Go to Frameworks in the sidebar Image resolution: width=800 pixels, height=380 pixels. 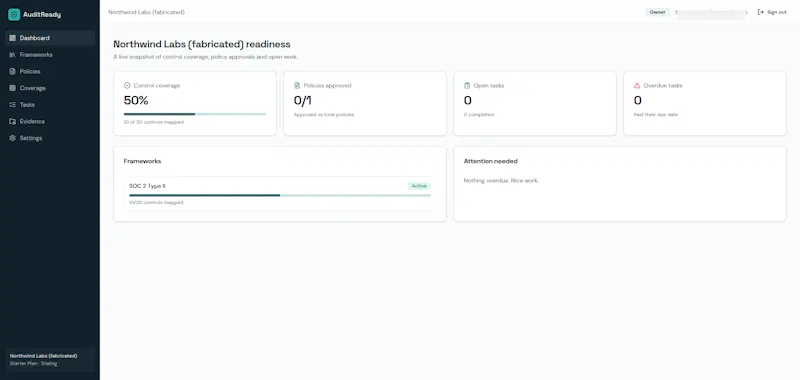[50, 55]
